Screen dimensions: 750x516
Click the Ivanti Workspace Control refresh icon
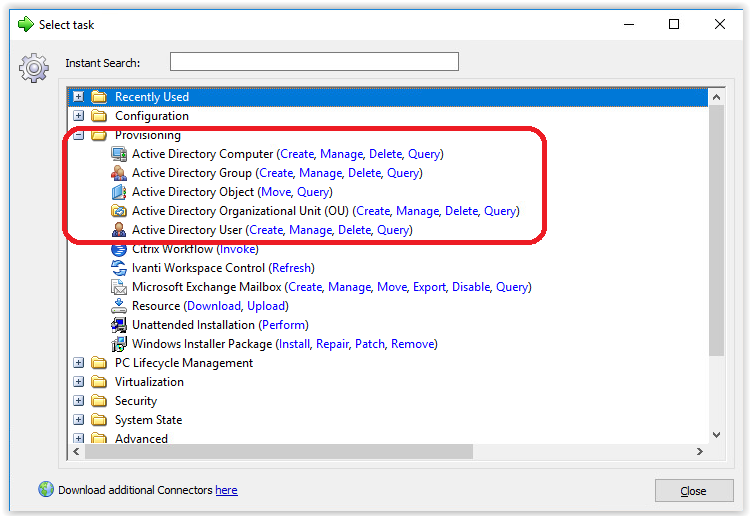[x=119, y=268]
